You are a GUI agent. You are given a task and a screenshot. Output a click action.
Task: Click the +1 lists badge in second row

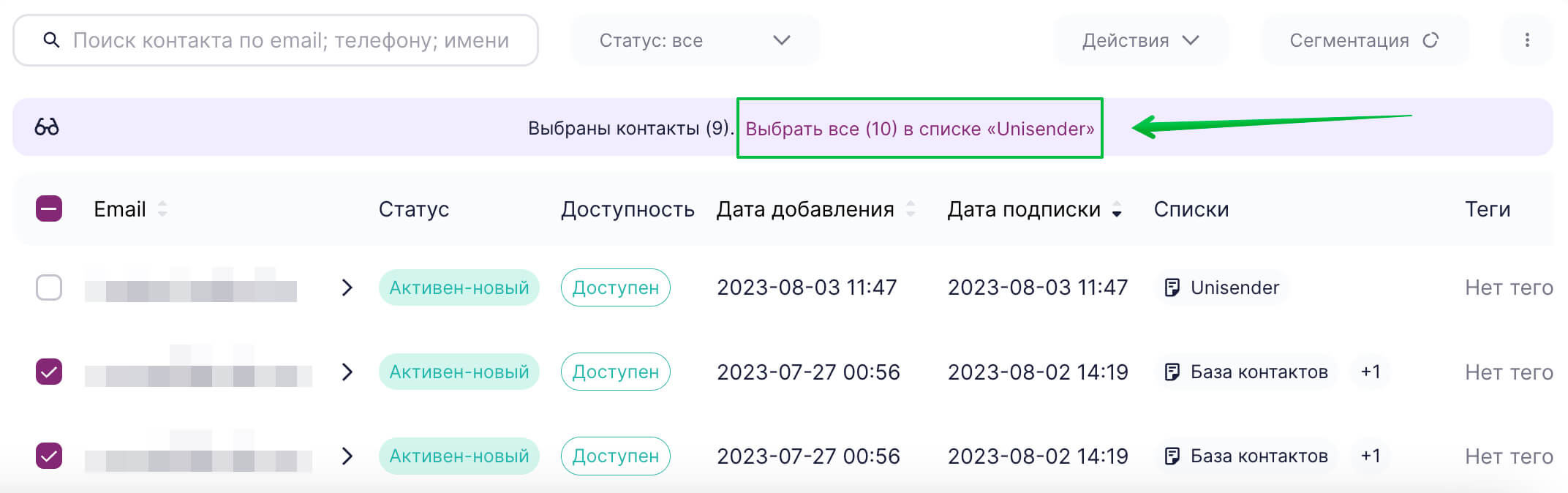(x=1370, y=372)
